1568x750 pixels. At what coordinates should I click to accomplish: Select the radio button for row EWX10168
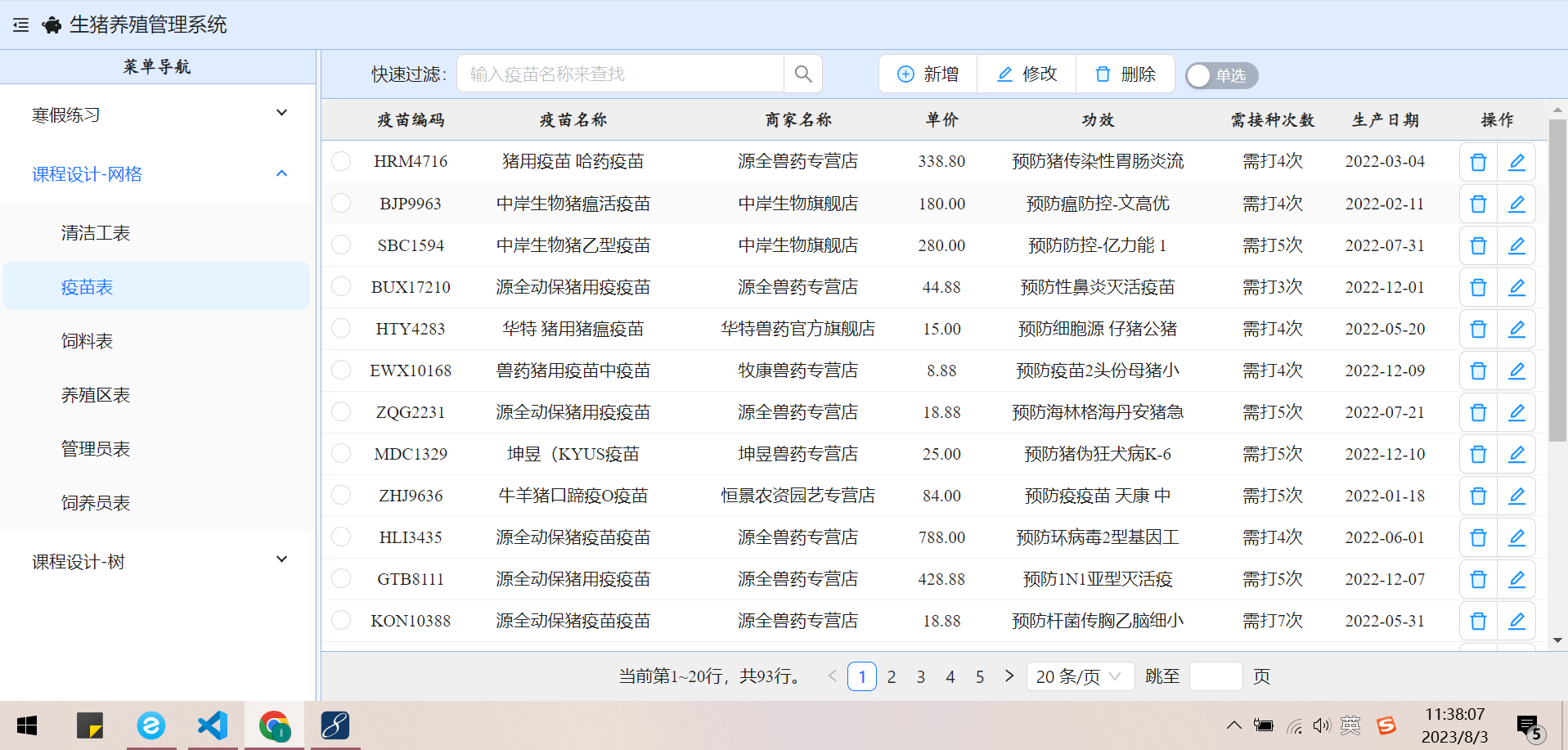click(341, 370)
